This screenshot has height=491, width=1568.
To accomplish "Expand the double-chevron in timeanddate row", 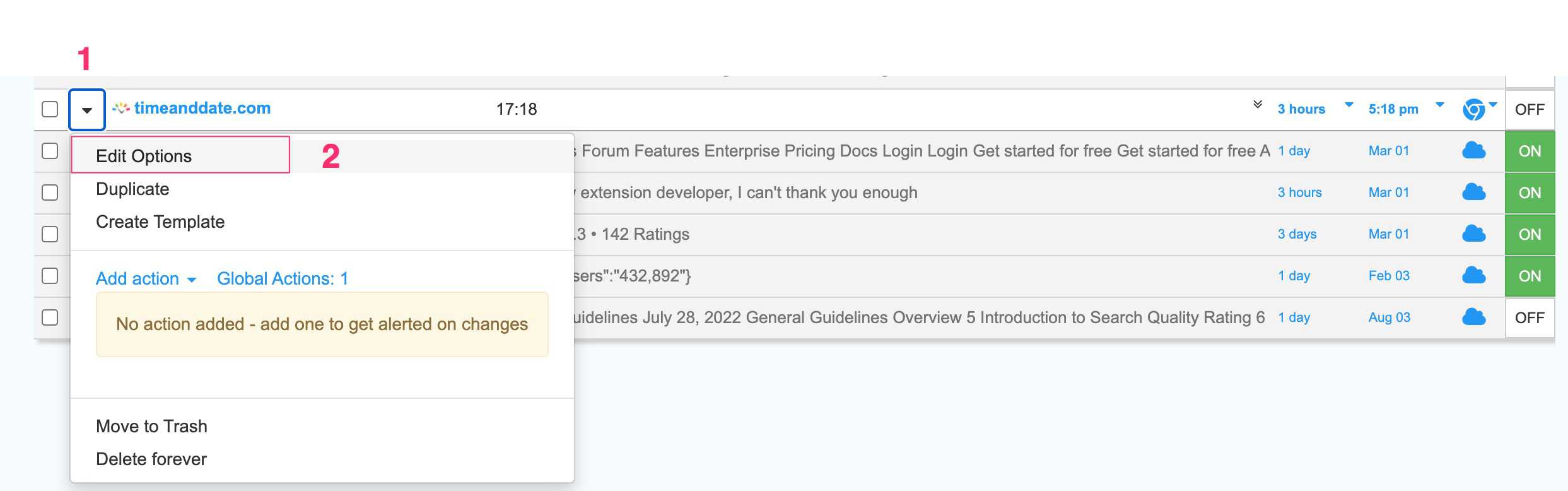I will pyautogui.click(x=1257, y=105).
